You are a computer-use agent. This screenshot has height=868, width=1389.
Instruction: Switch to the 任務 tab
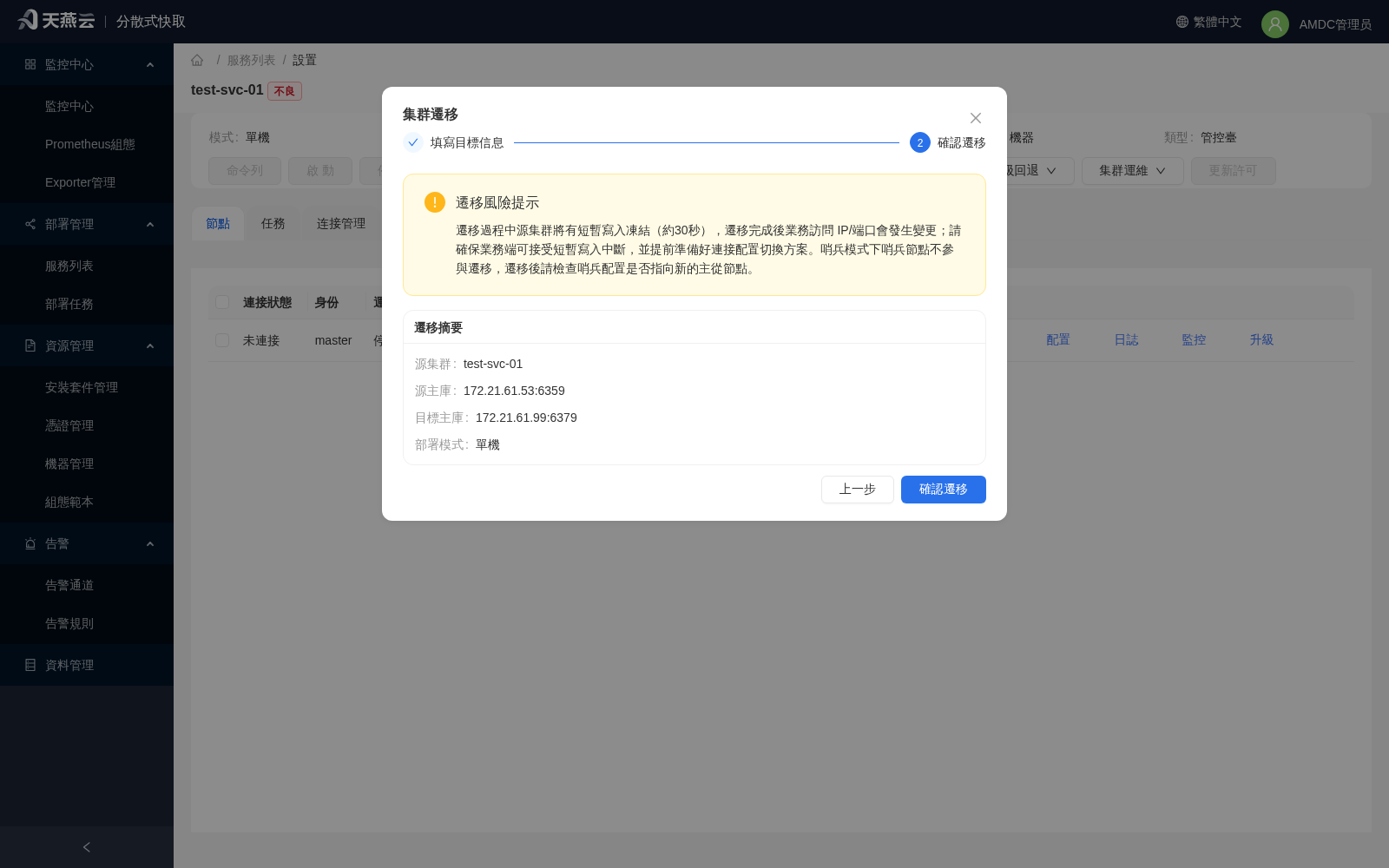tap(273, 223)
